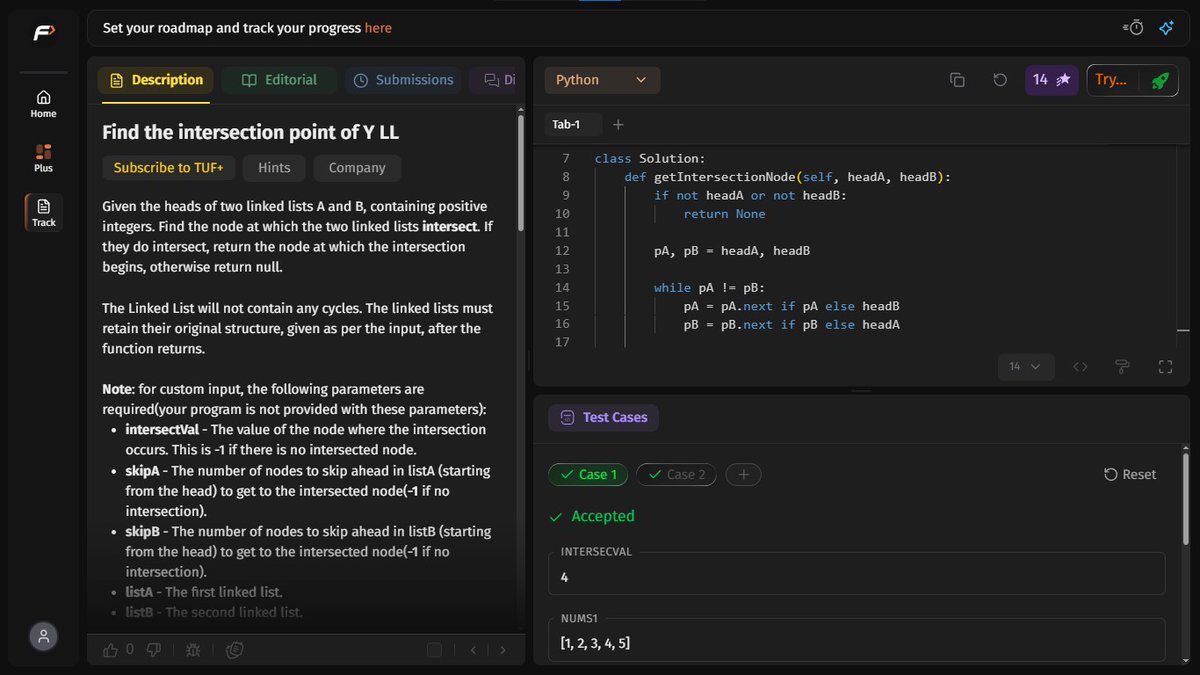Report a bug with the bug icon
1200x675 pixels.
[193, 650]
